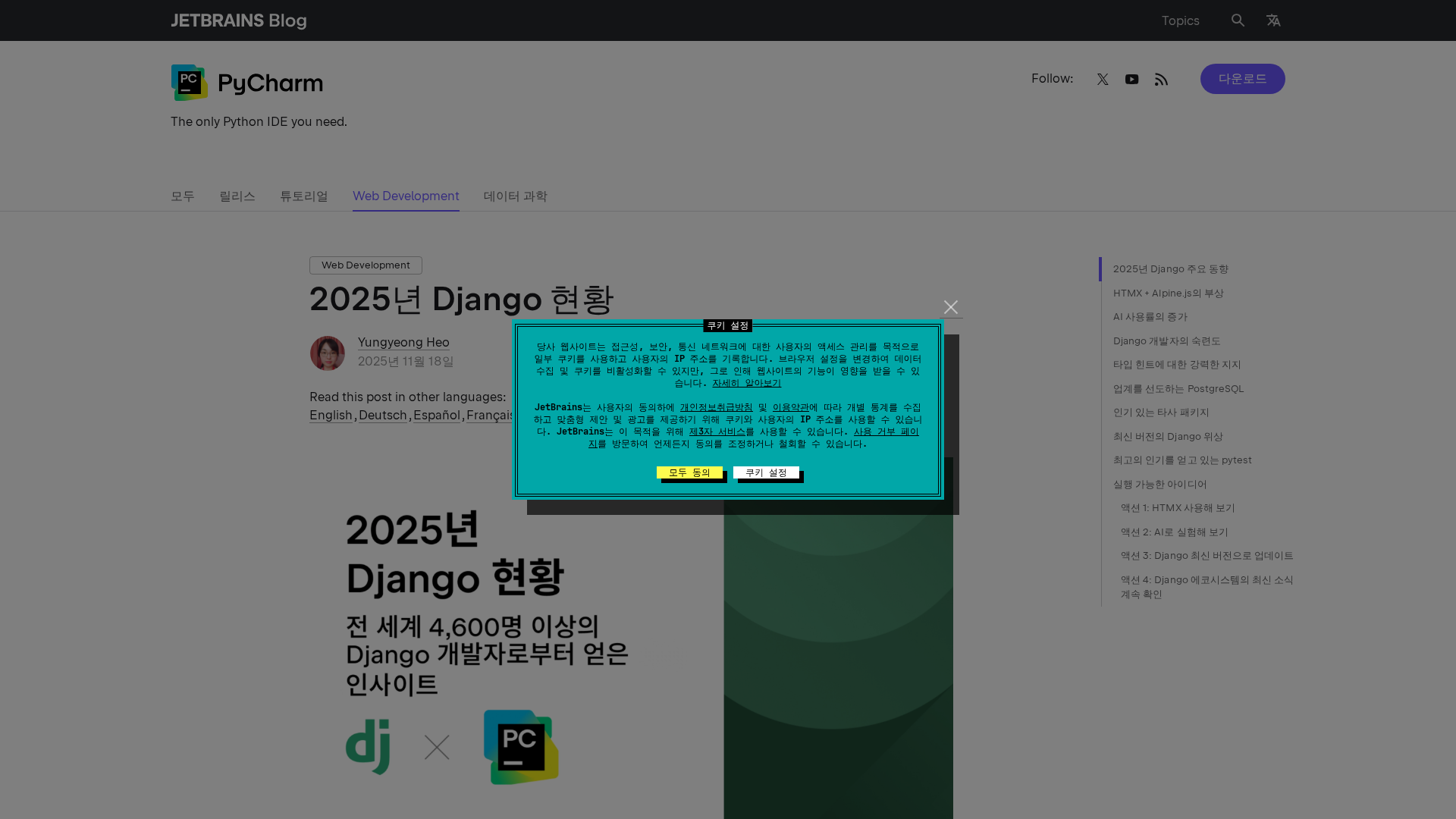Open the search magnifier icon
The width and height of the screenshot is (1456, 819).
tap(1238, 20)
